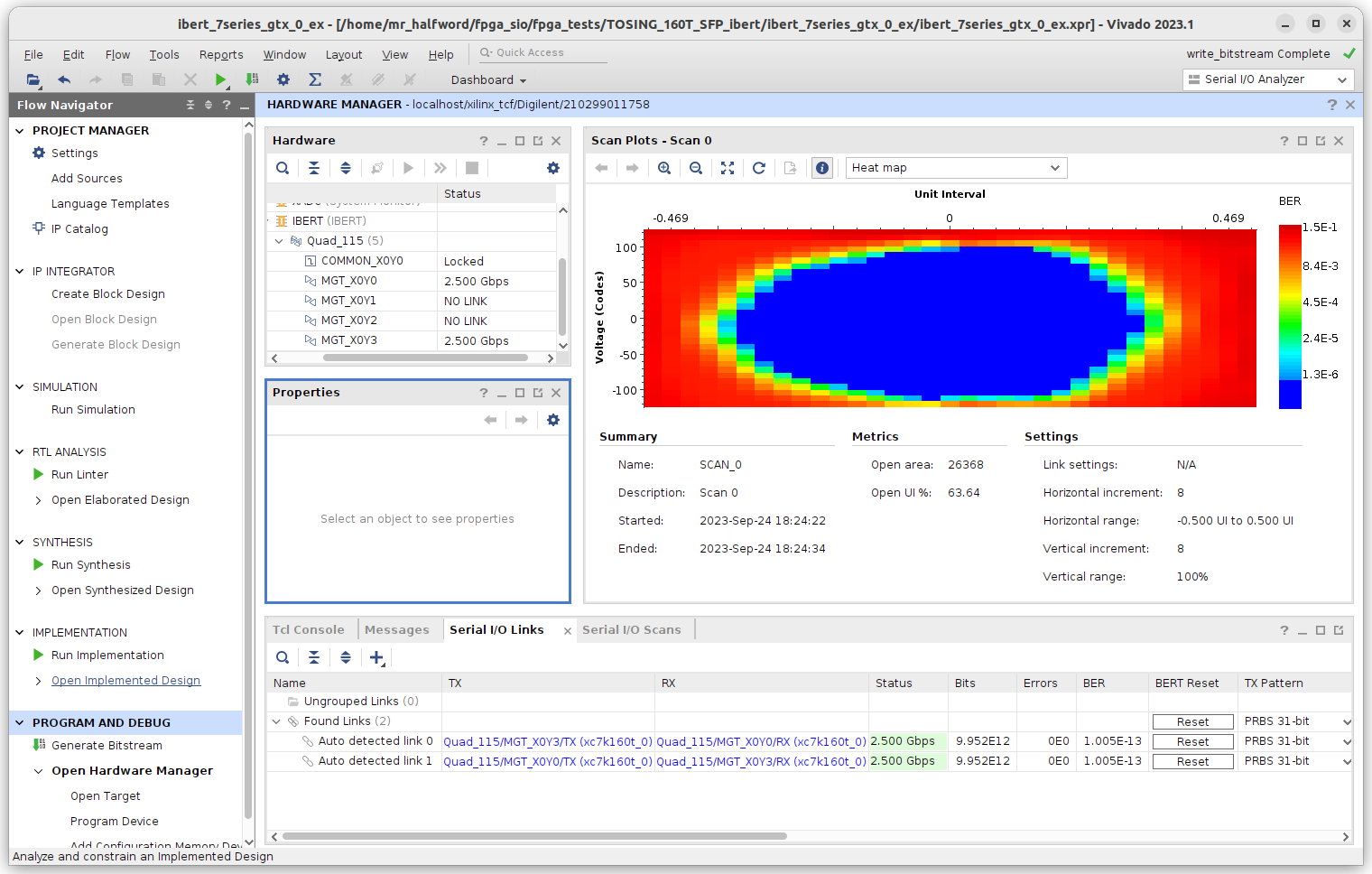This screenshot has height=874, width=1372.
Task: Open the Reports menu
Action: (221, 55)
